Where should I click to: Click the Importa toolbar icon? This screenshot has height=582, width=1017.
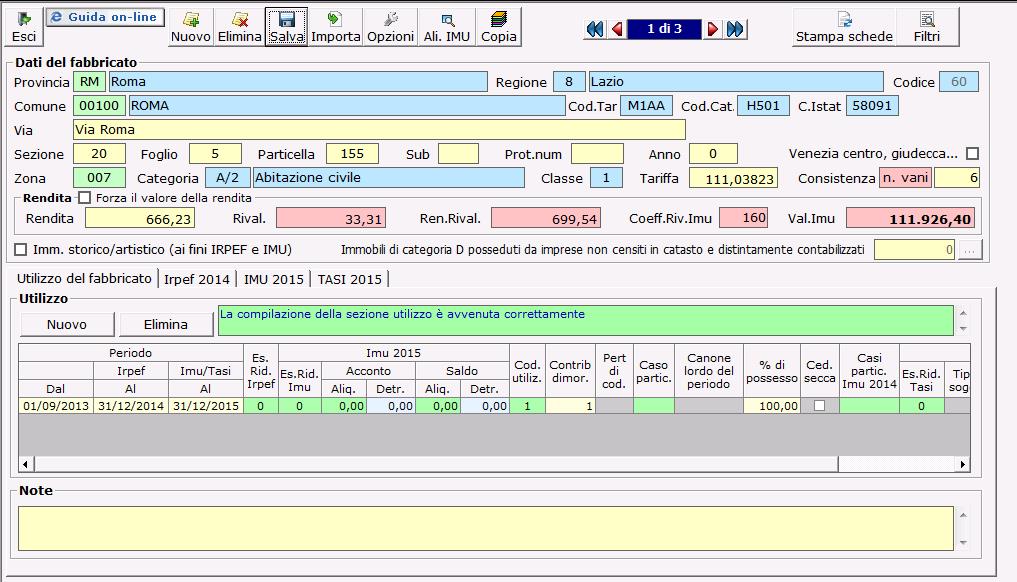(x=335, y=27)
